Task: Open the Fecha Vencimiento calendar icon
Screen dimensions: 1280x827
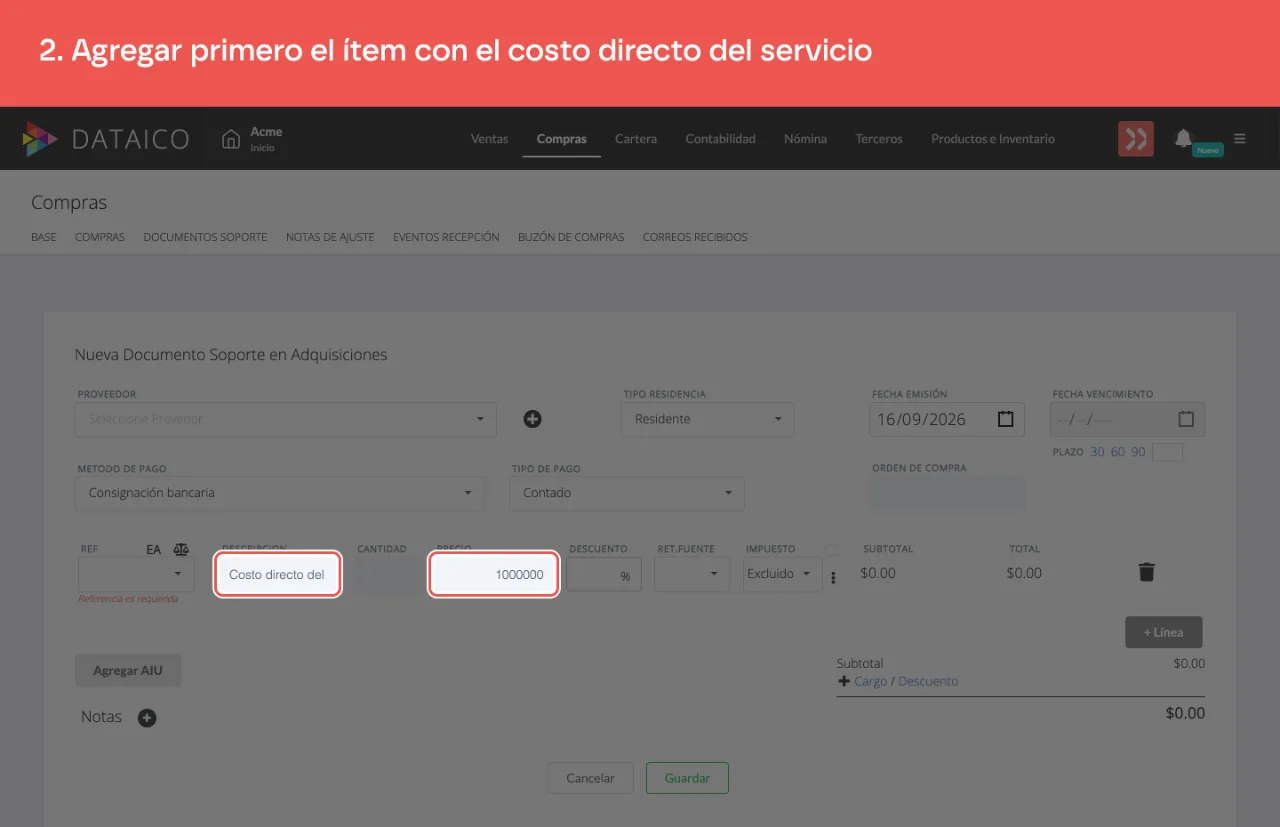Action: (x=1186, y=419)
